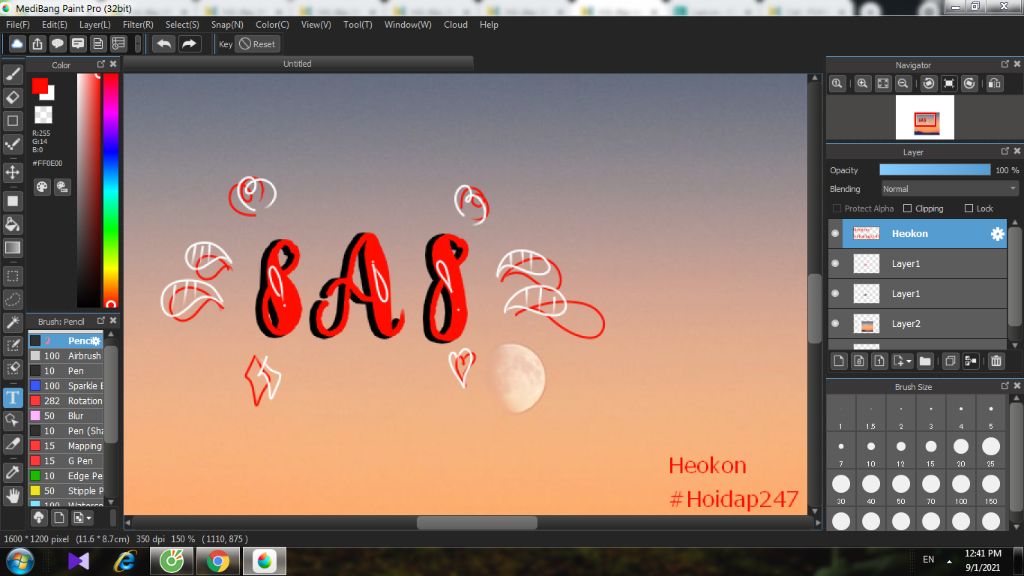Select the rectangular Select tool
The image size is (1024, 576).
pos(12,276)
